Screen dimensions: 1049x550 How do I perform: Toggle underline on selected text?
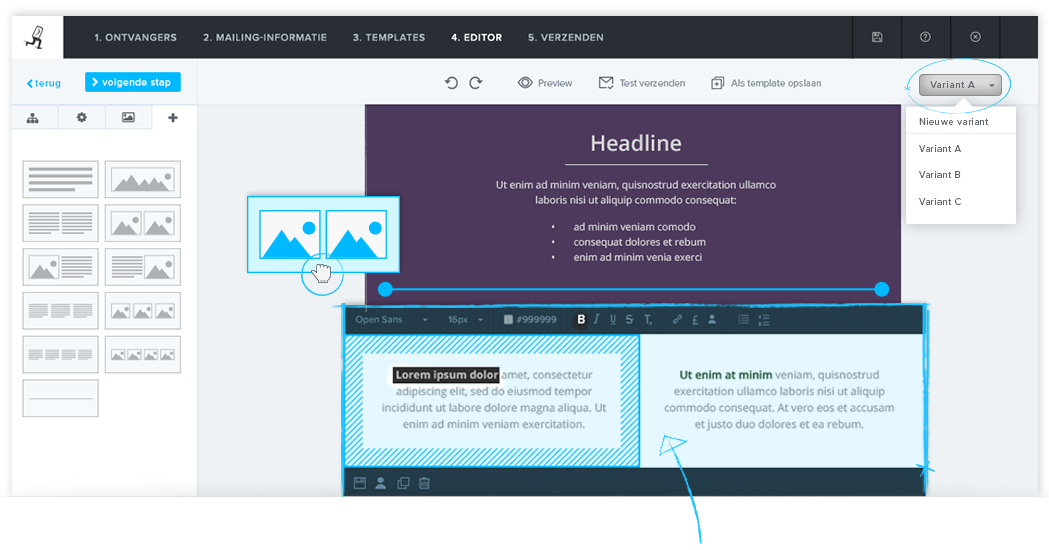click(x=613, y=320)
